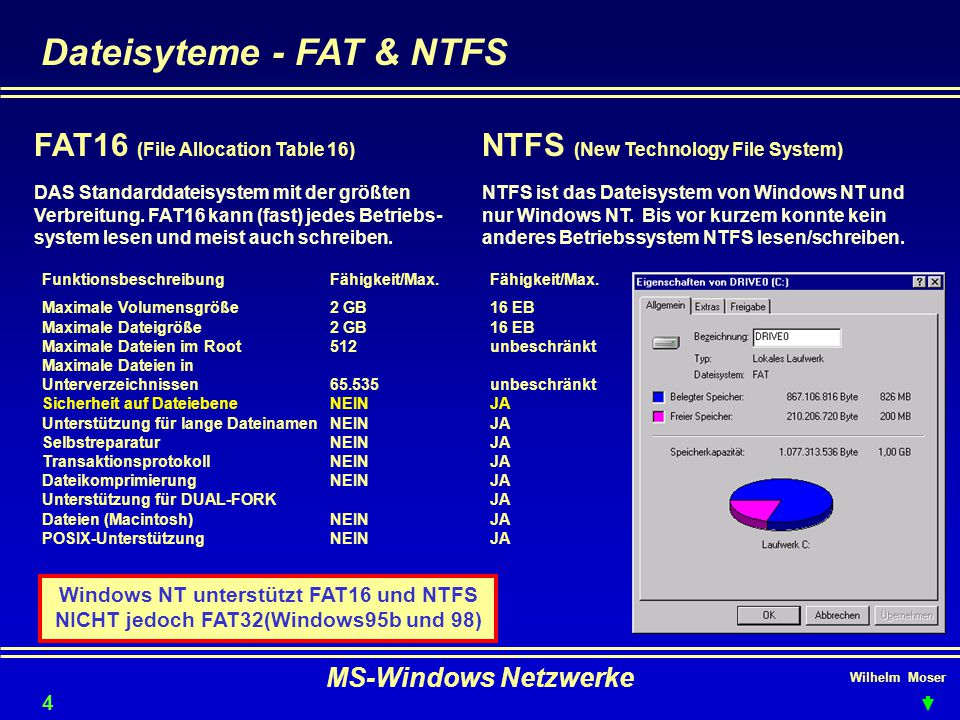Click the 16 EB value for Maximale Dateigröße
960x720 pixels.
click(x=512, y=327)
